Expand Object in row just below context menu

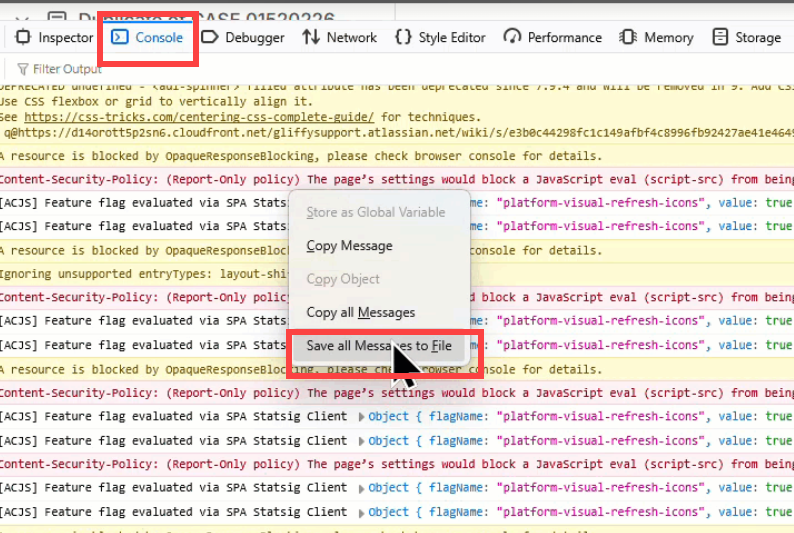[x=388, y=417]
